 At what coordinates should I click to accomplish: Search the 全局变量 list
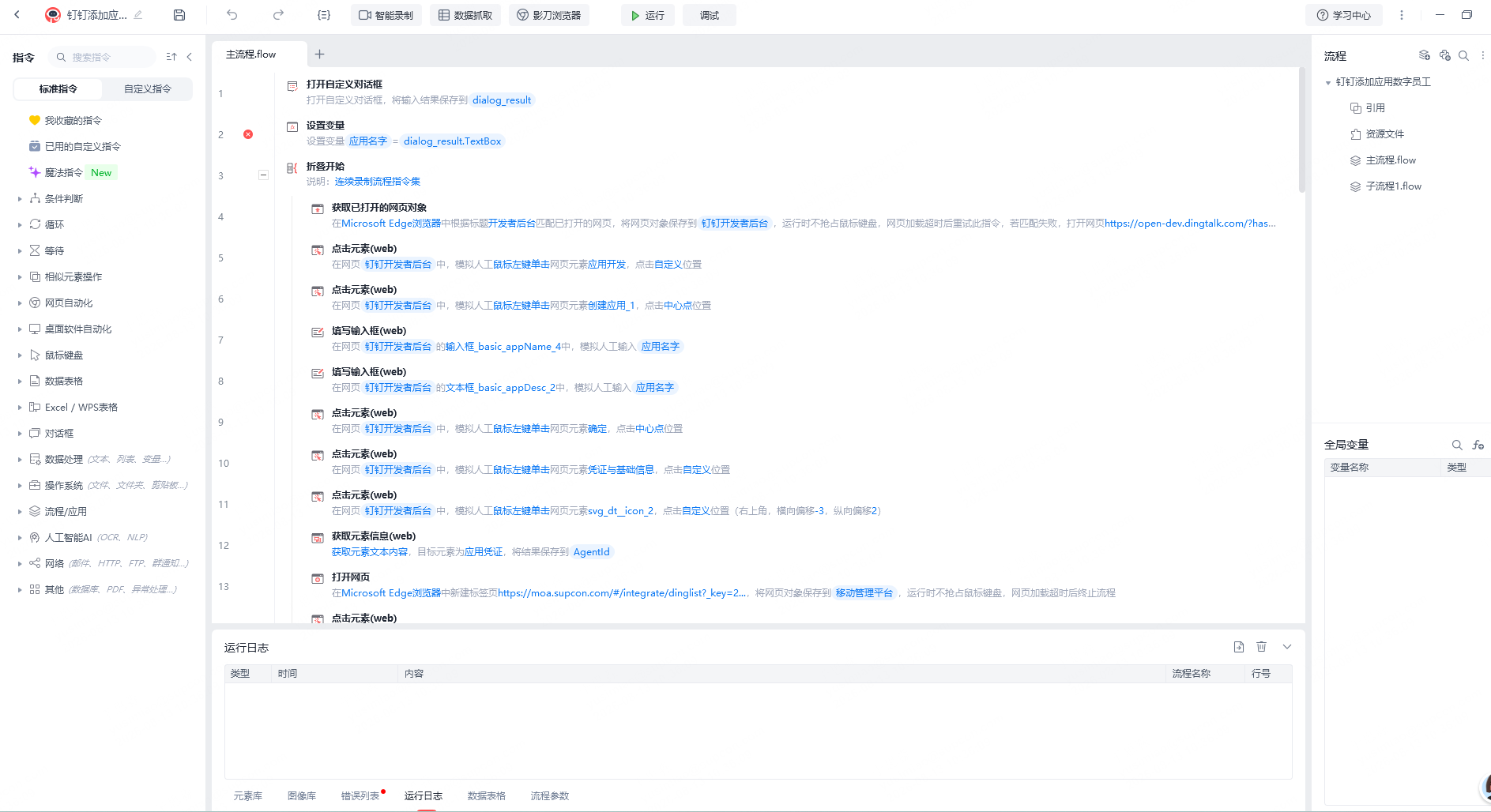point(1457,445)
